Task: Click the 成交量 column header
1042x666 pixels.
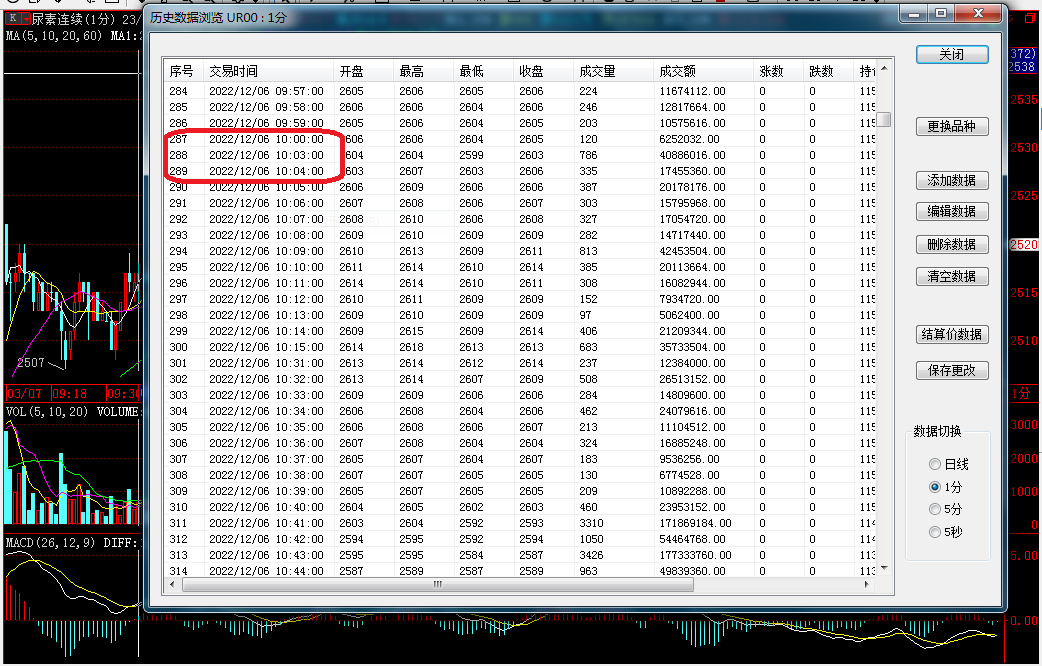Action: 597,71
